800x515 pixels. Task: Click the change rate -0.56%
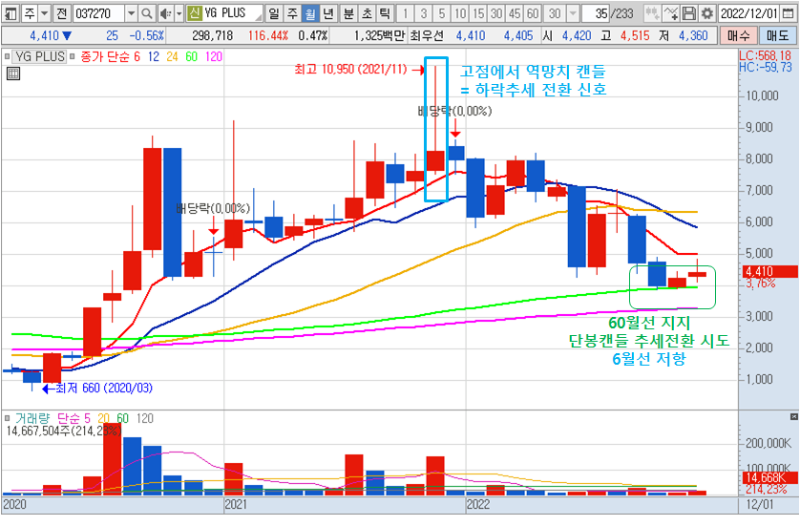coord(147,36)
